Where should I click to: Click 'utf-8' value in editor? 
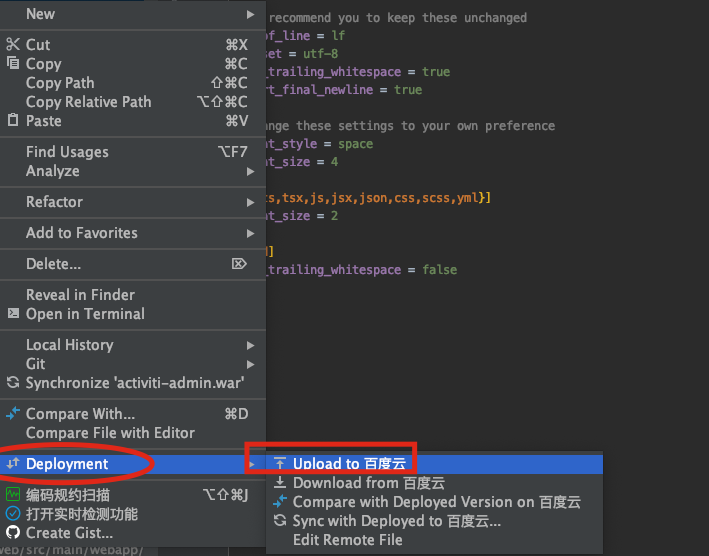(x=321, y=54)
